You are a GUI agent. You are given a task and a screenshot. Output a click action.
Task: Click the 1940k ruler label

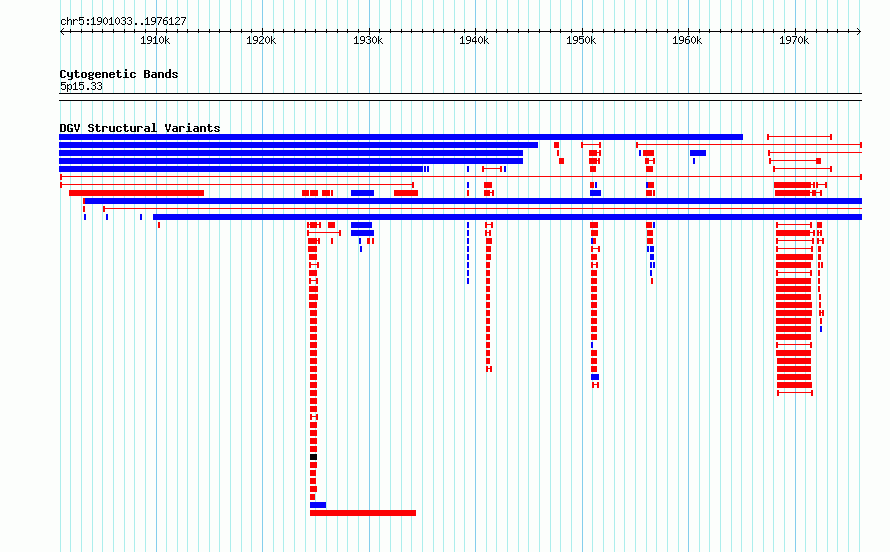pyautogui.click(x=474, y=41)
